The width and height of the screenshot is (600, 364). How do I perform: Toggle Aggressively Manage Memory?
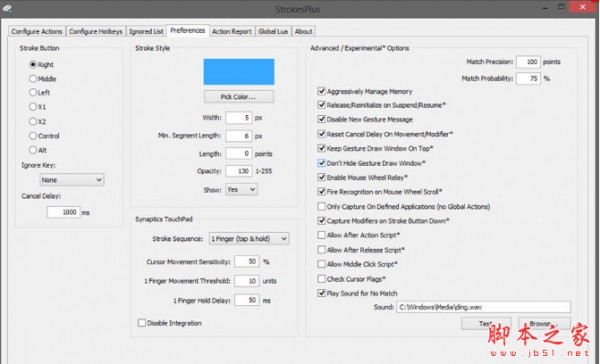[x=365, y=91]
